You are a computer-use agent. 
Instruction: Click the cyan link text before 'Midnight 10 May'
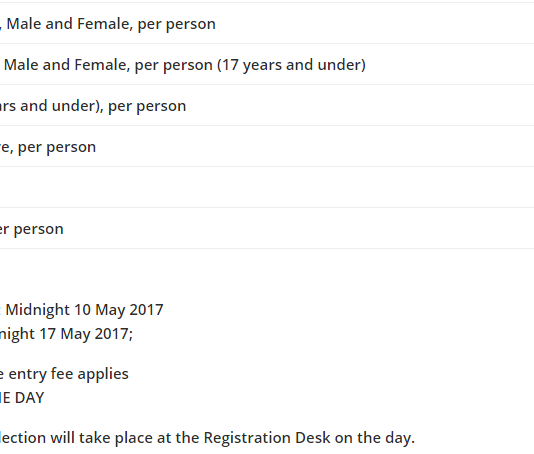pyautogui.click(x=1, y=310)
